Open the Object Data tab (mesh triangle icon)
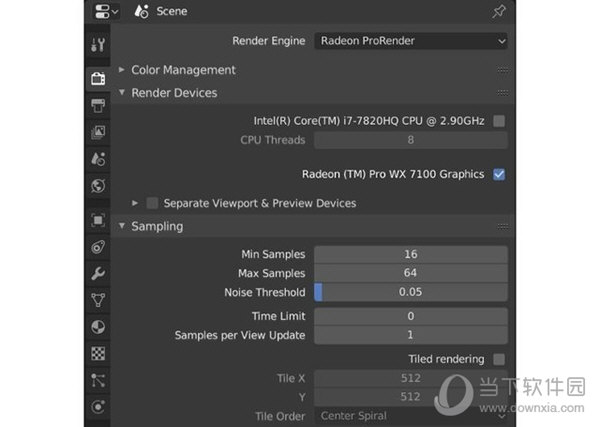 (x=98, y=300)
